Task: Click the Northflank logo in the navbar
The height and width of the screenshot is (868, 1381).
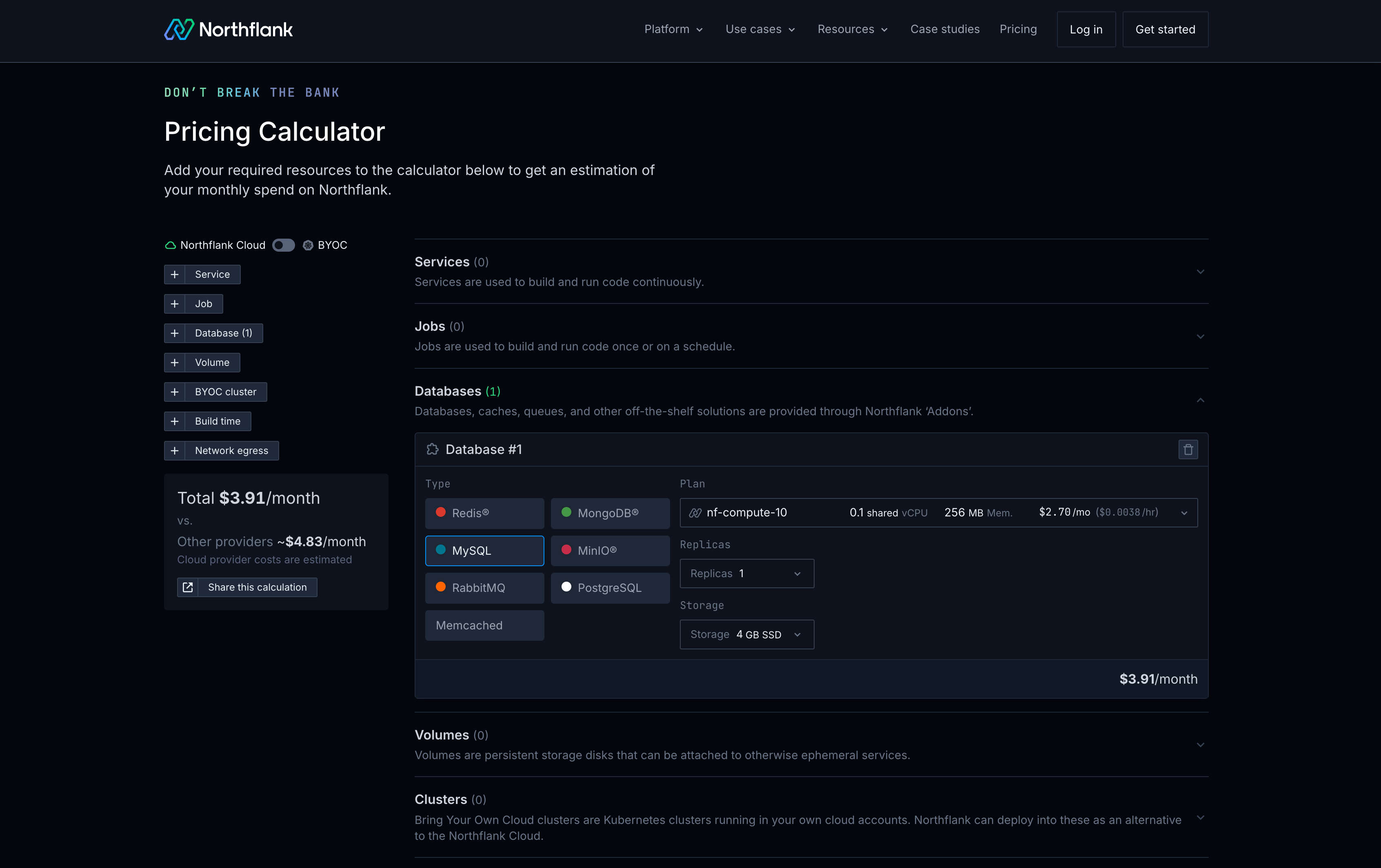Action: point(228,29)
